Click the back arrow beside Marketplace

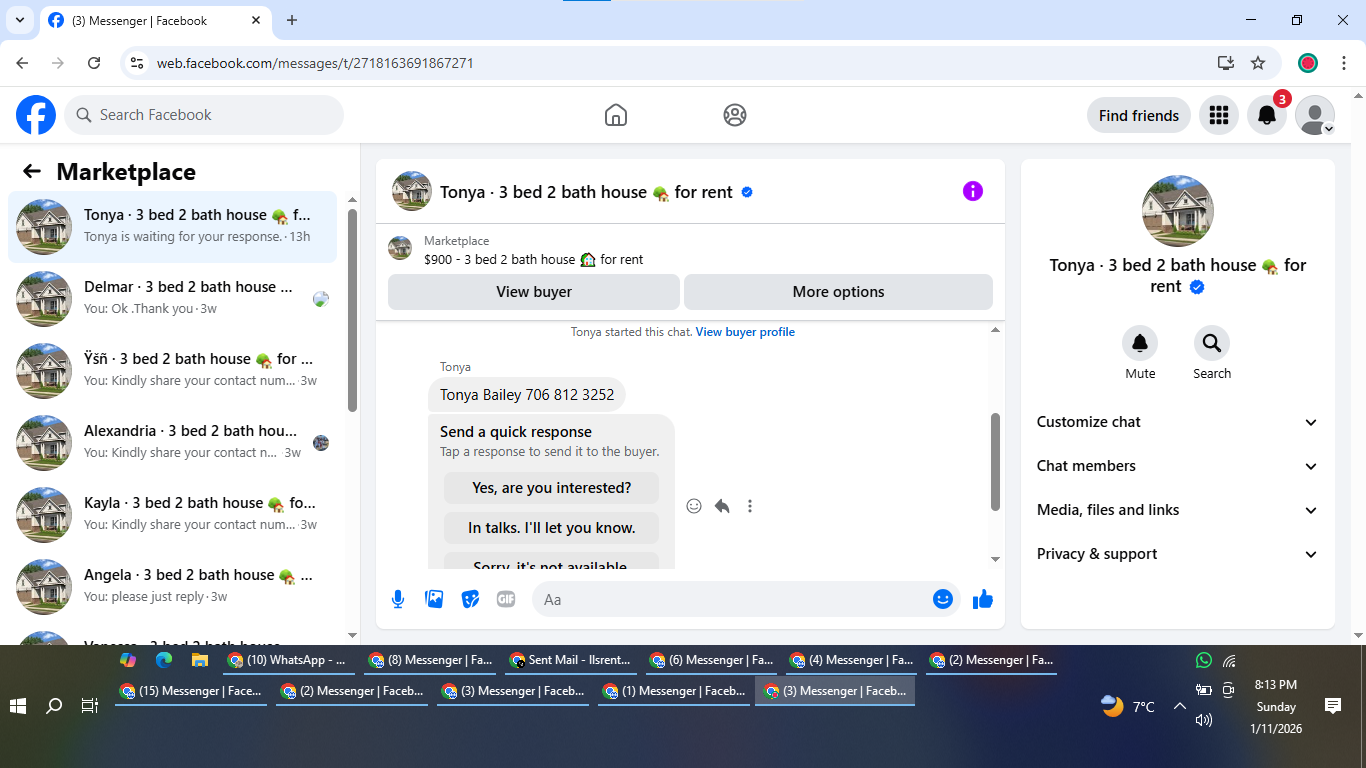[32, 171]
